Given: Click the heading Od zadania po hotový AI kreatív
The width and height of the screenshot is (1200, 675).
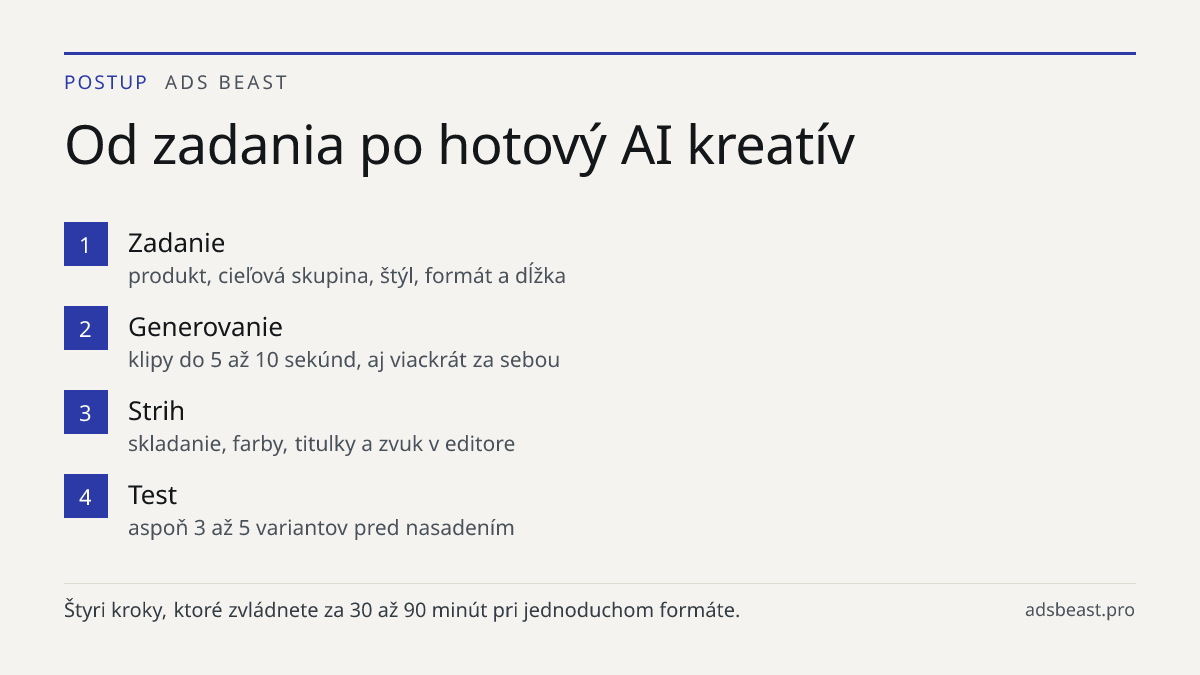Looking at the screenshot, I should click(x=459, y=146).
